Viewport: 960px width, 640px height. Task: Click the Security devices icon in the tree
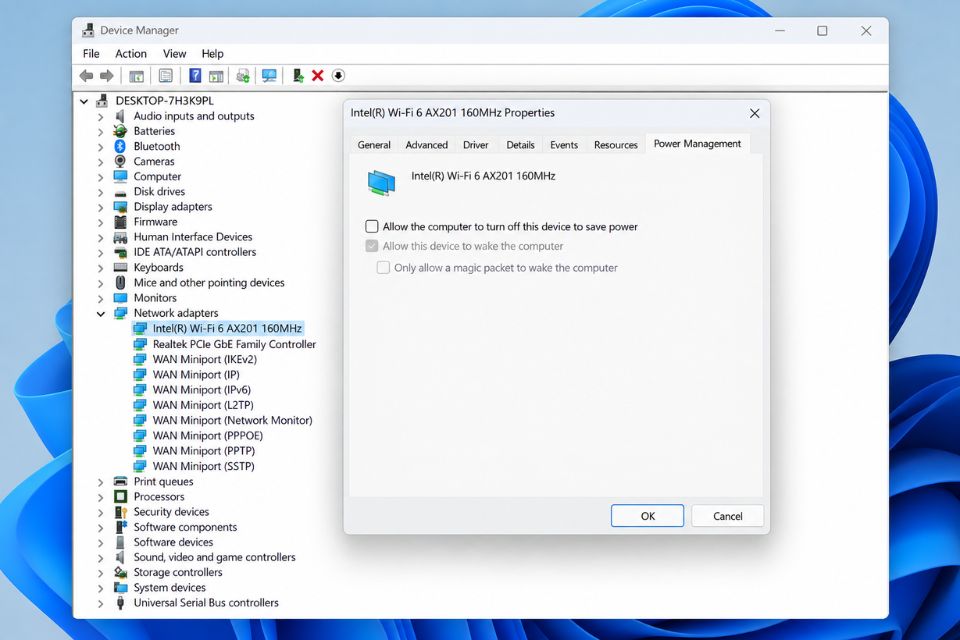(121, 512)
